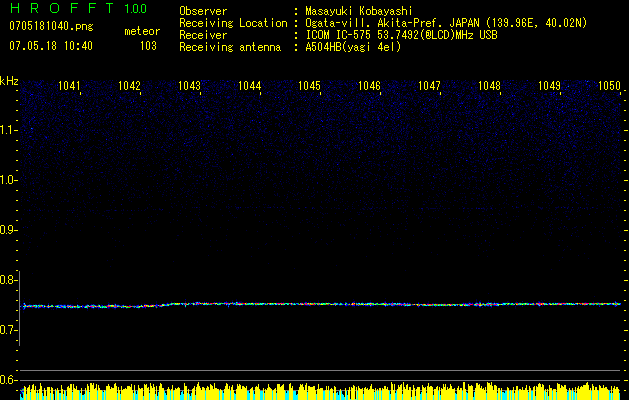629x400 pixels.
Task: Click the 1050 time axis marker
Action: [x=609, y=85]
